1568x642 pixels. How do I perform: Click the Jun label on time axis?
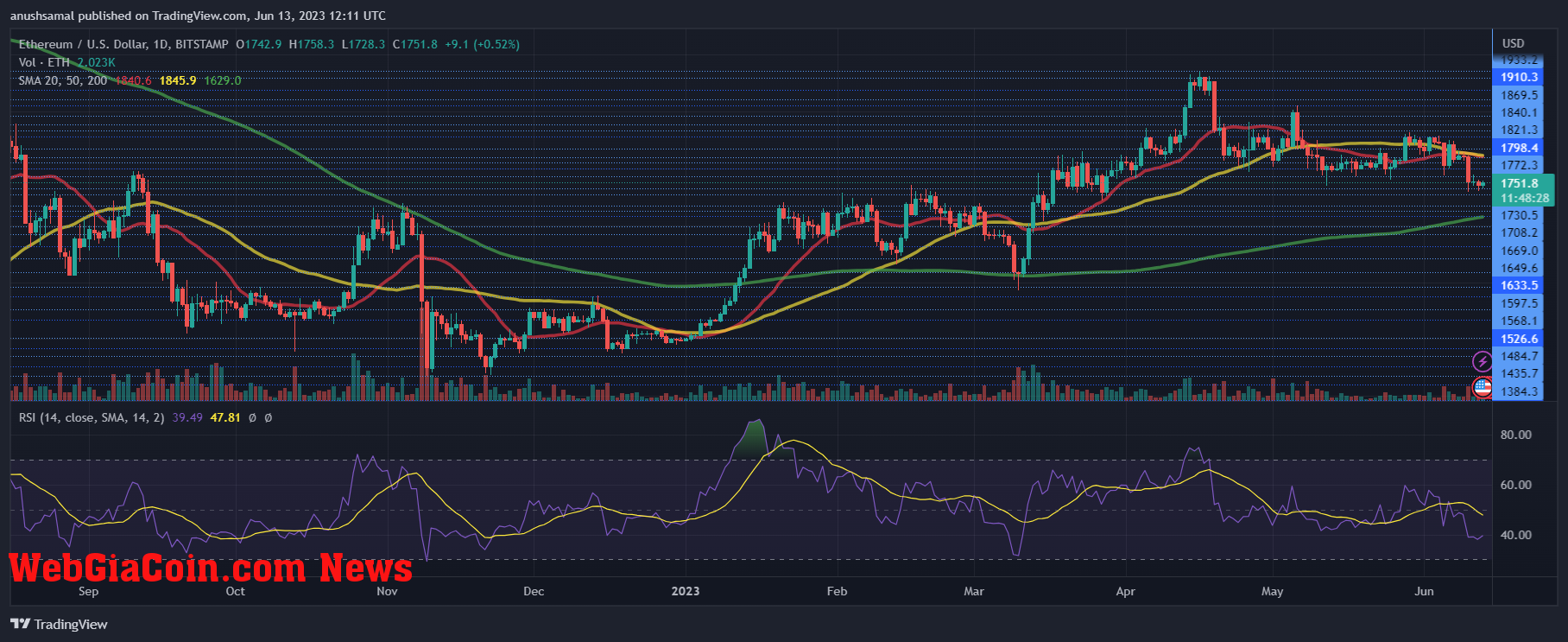(x=1424, y=591)
